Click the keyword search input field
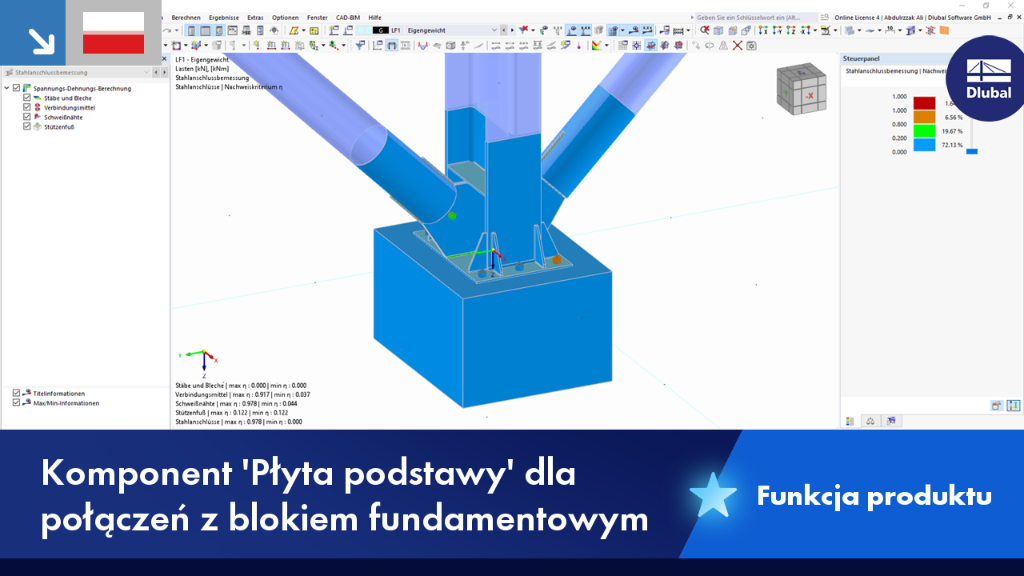This screenshot has height=576, width=1024. coord(756,18)
